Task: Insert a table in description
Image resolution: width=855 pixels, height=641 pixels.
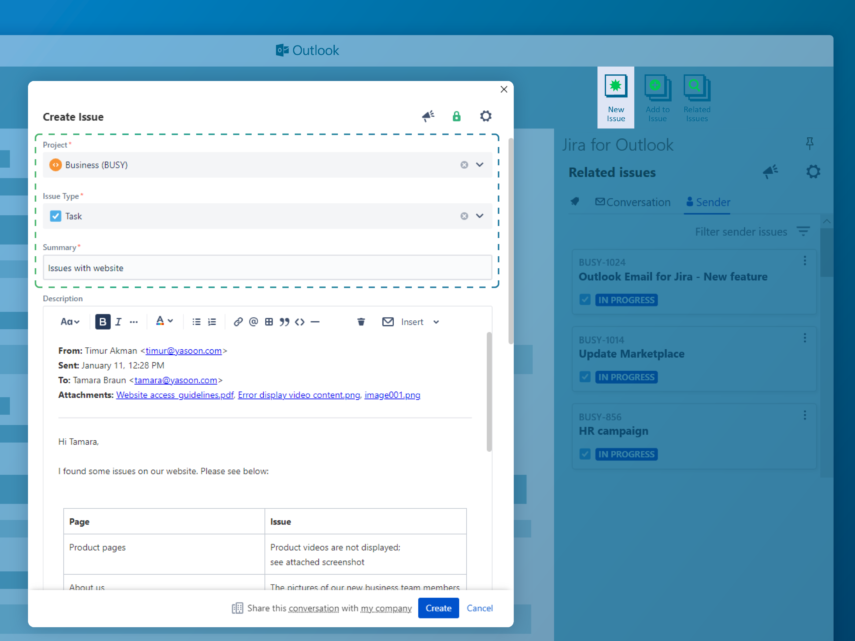Action: coord(269,322)
